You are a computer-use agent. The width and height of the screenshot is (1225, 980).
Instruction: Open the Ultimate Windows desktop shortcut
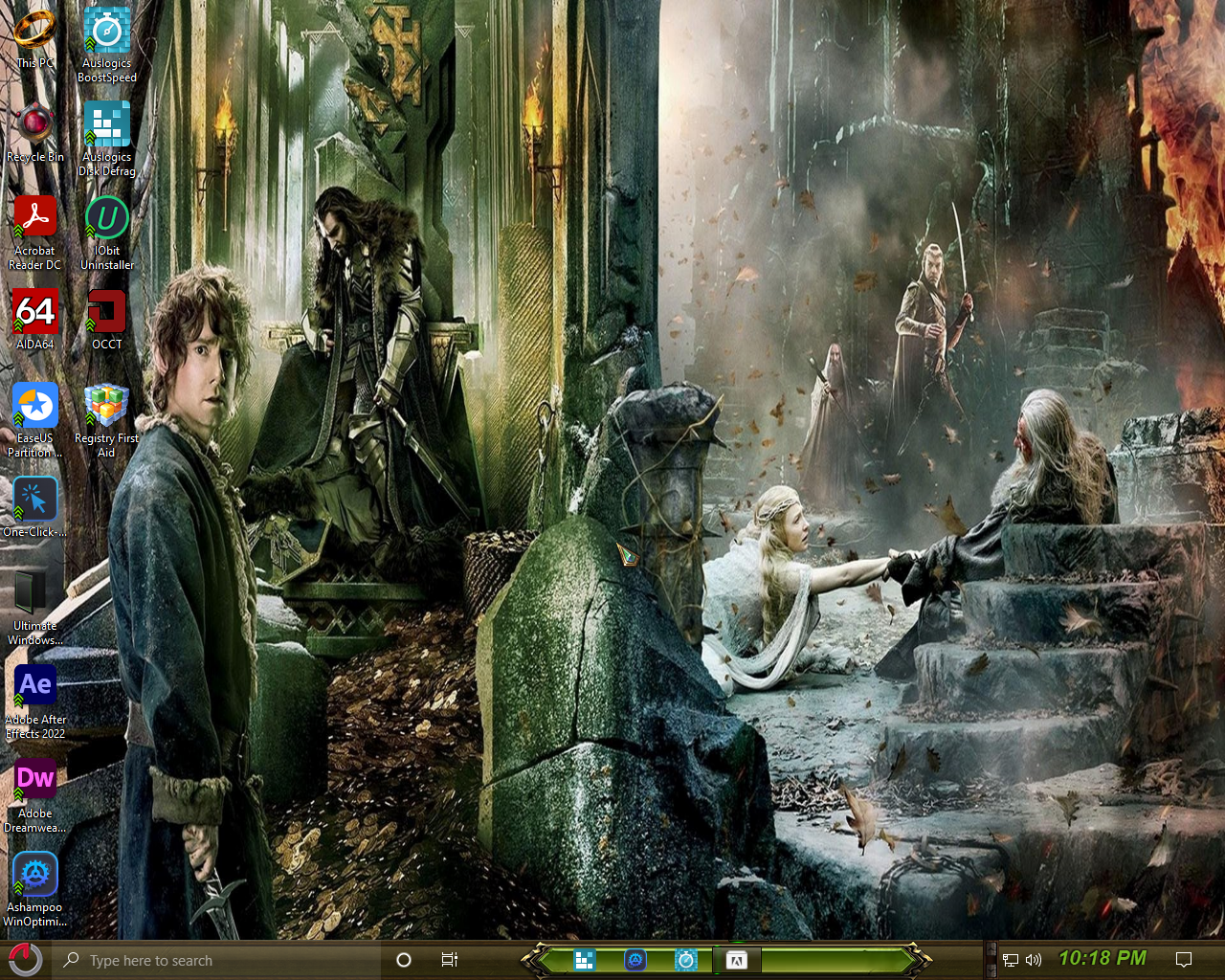tap(34, 608)
